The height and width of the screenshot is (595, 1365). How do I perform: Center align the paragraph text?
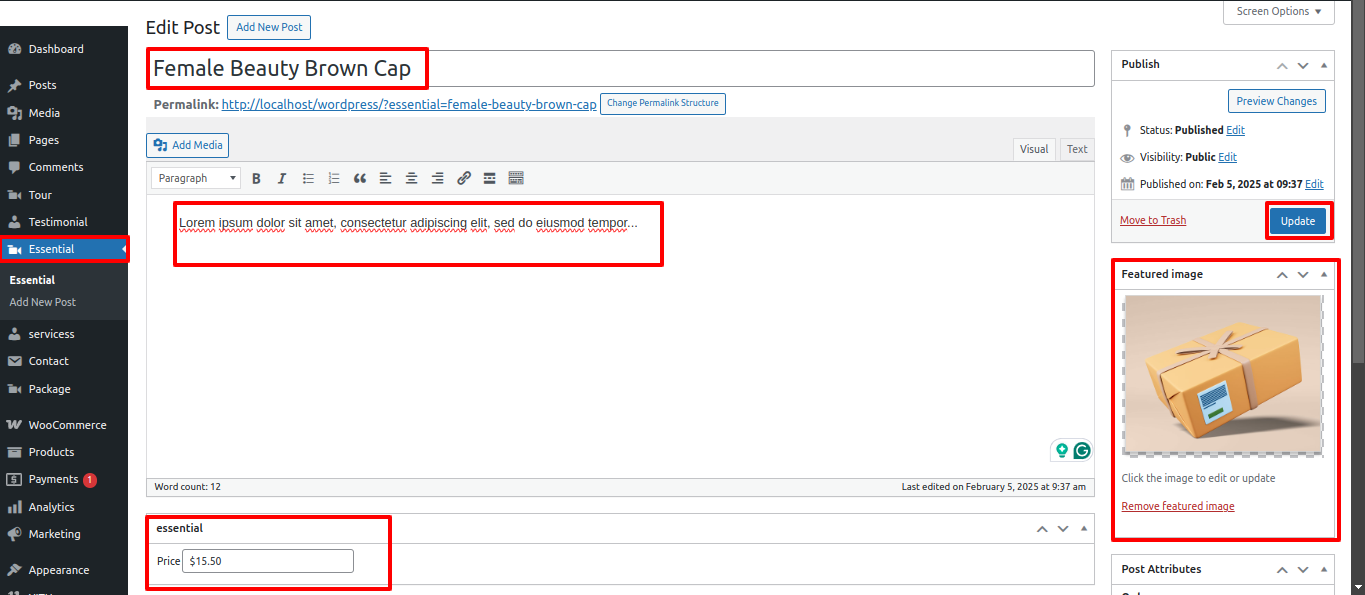coord(411,178)
